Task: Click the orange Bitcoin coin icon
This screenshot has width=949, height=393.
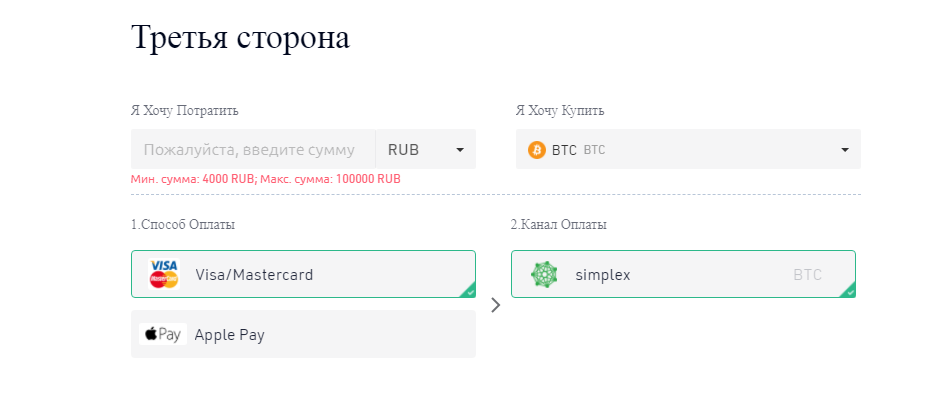Action: pyautogui.click(x=536, y=150)
